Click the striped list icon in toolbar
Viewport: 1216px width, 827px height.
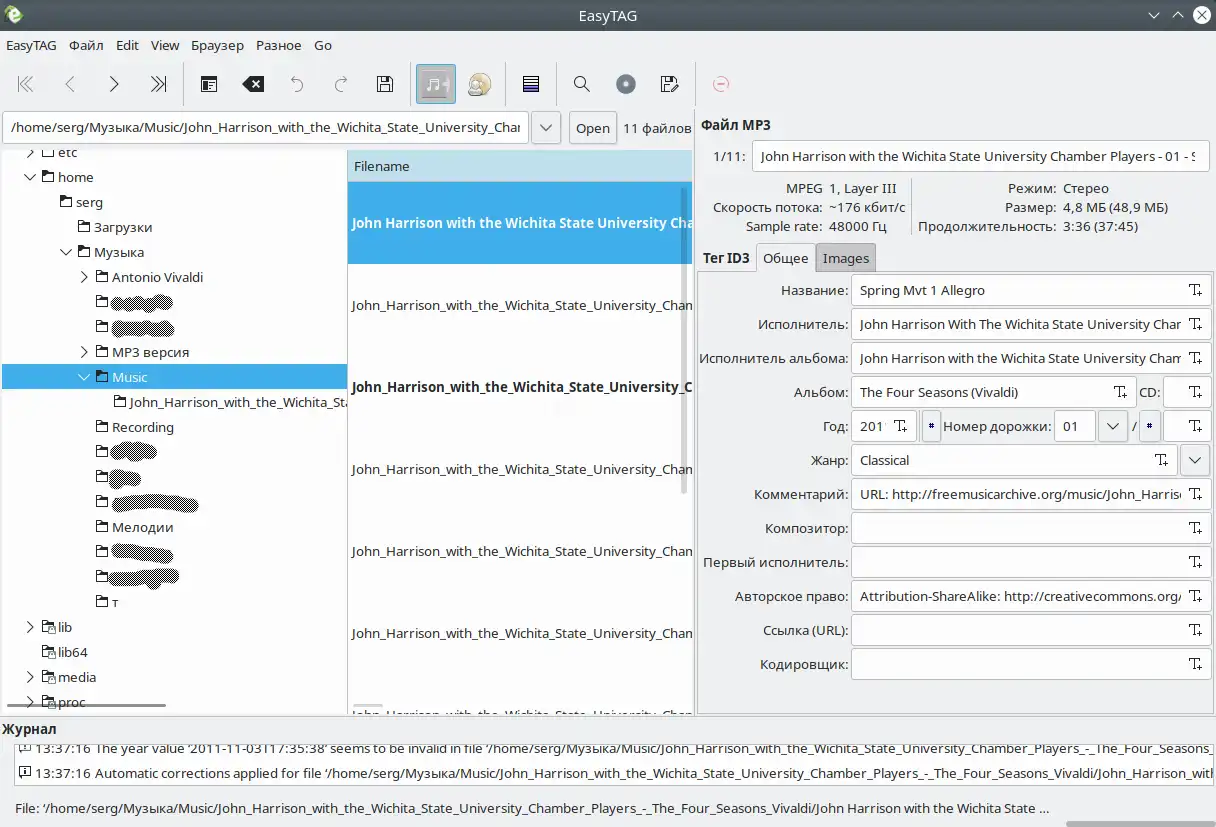pos(531,85)
